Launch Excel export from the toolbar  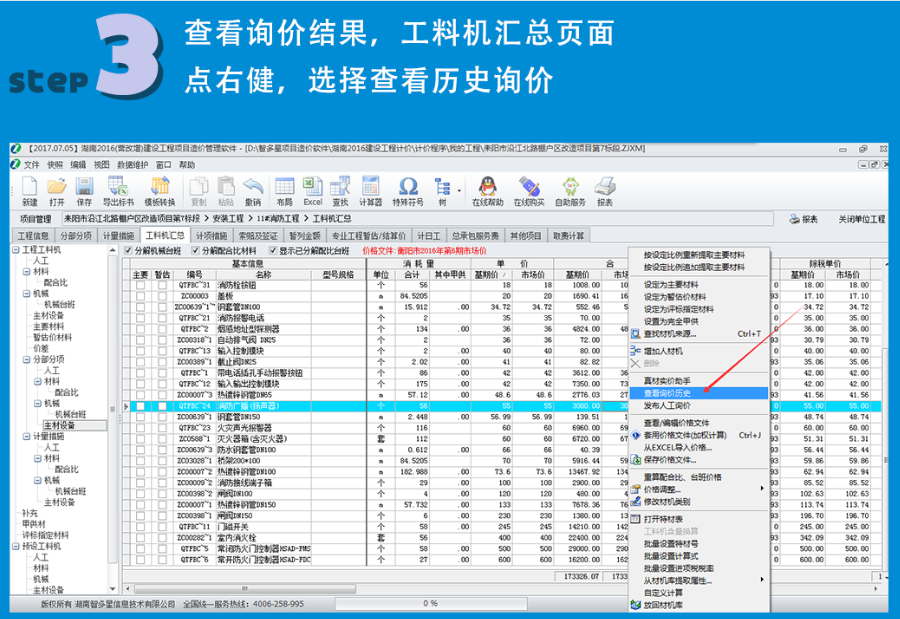point(312,188)
